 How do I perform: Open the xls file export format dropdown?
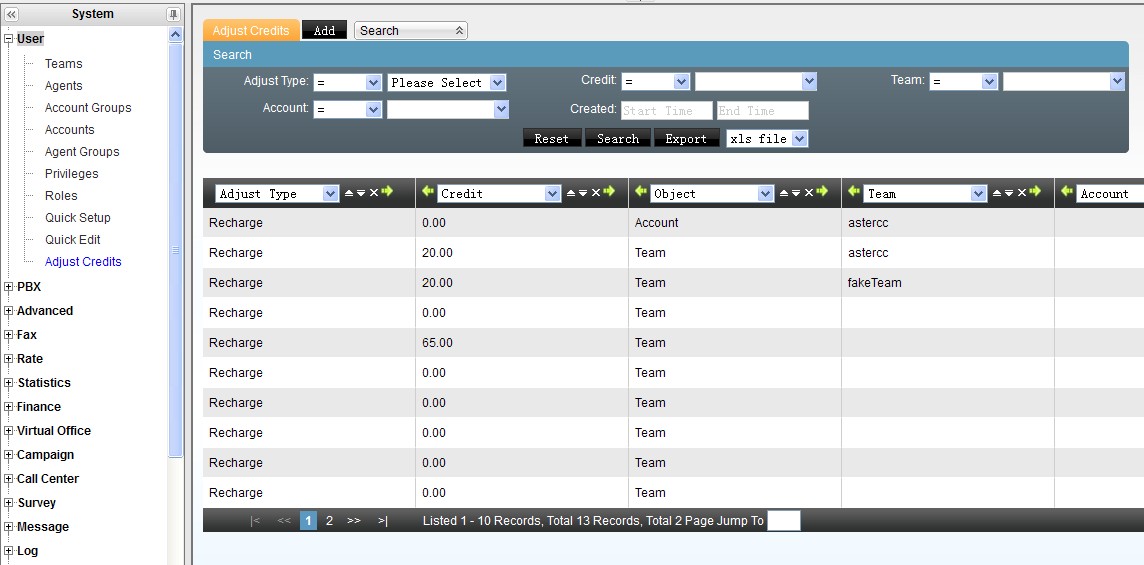click(767, 139)
